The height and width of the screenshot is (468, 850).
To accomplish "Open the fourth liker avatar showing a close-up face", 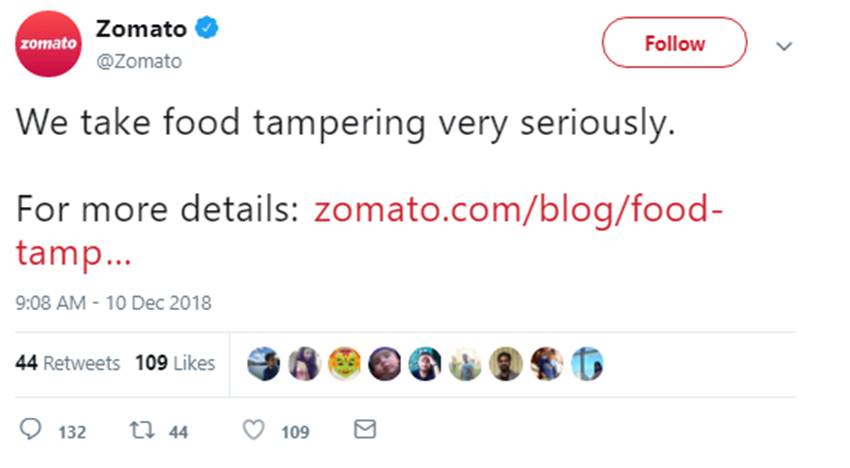I will (385, 364).
